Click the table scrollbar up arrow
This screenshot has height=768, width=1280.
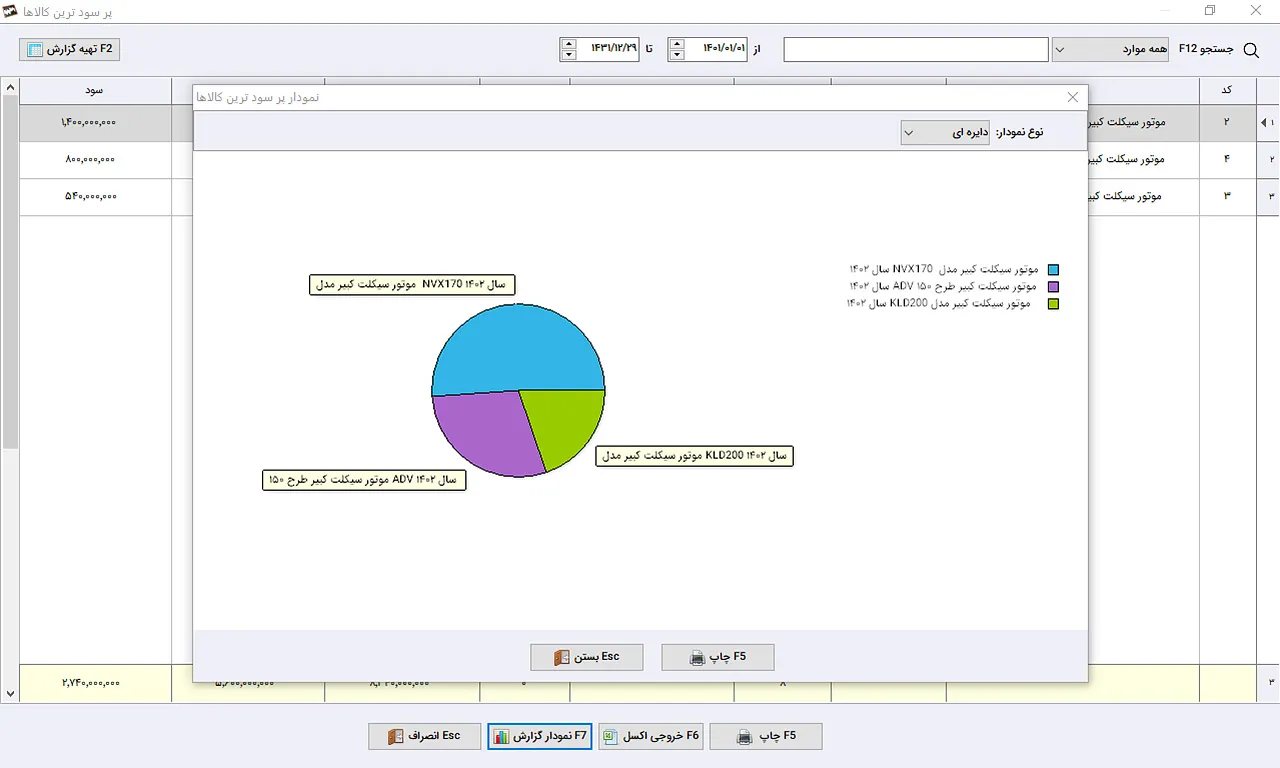(10, 87)
